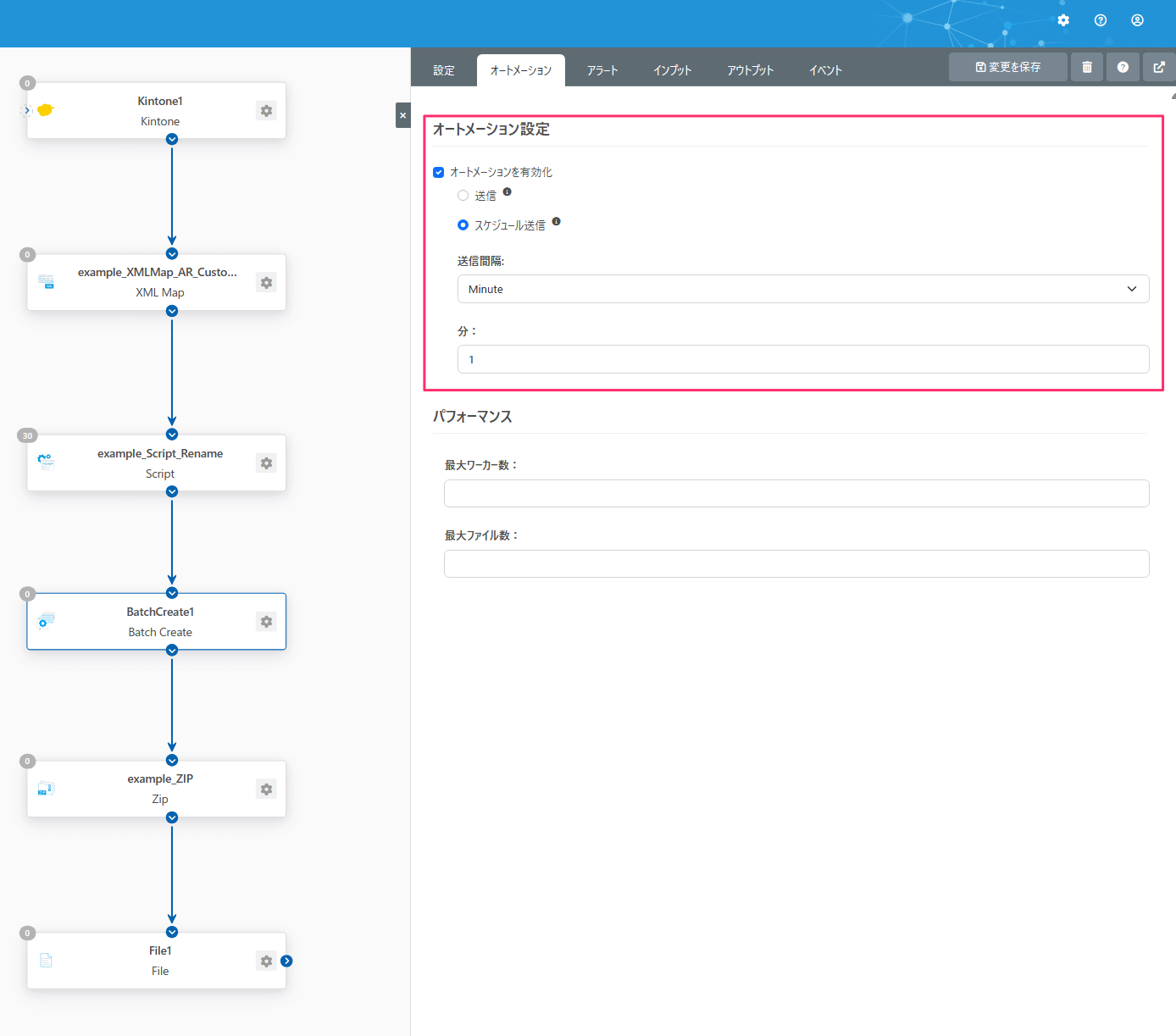Click the 分 minutes input field
The width and height of the screenshot is (1176, 1036).
pos(803,359)
